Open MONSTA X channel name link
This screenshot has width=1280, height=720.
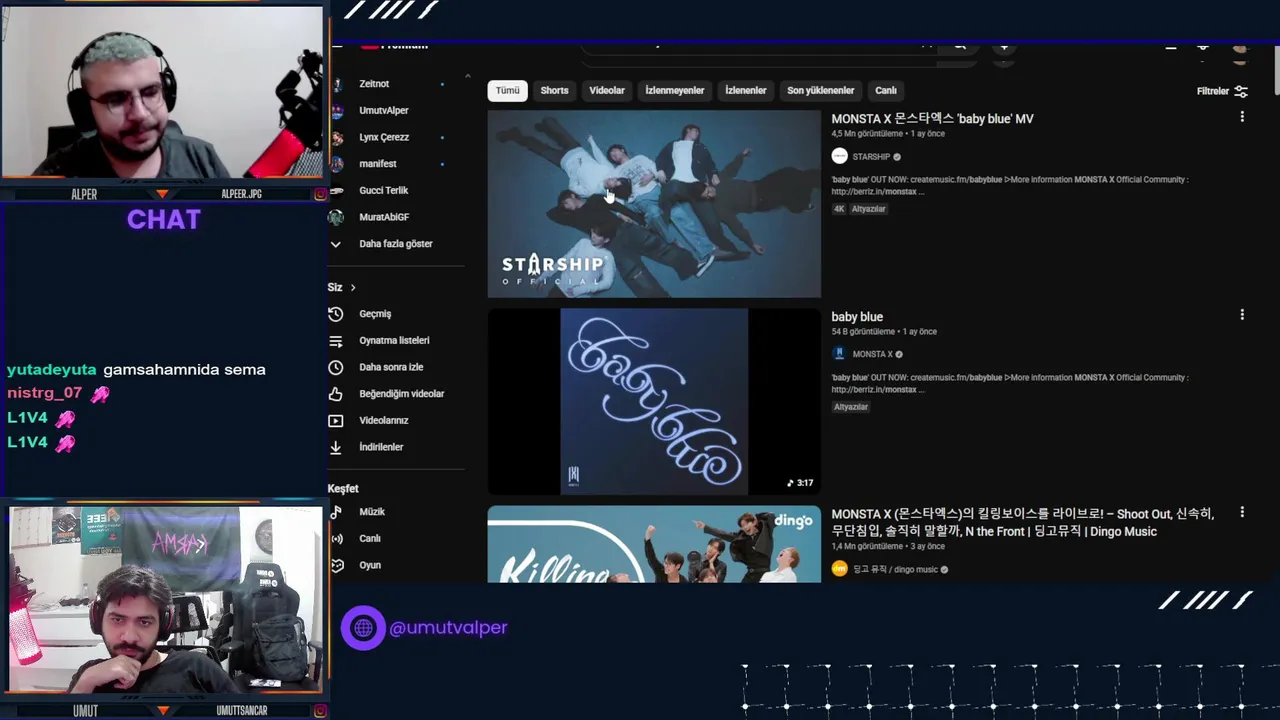click(x=872, y=354)
